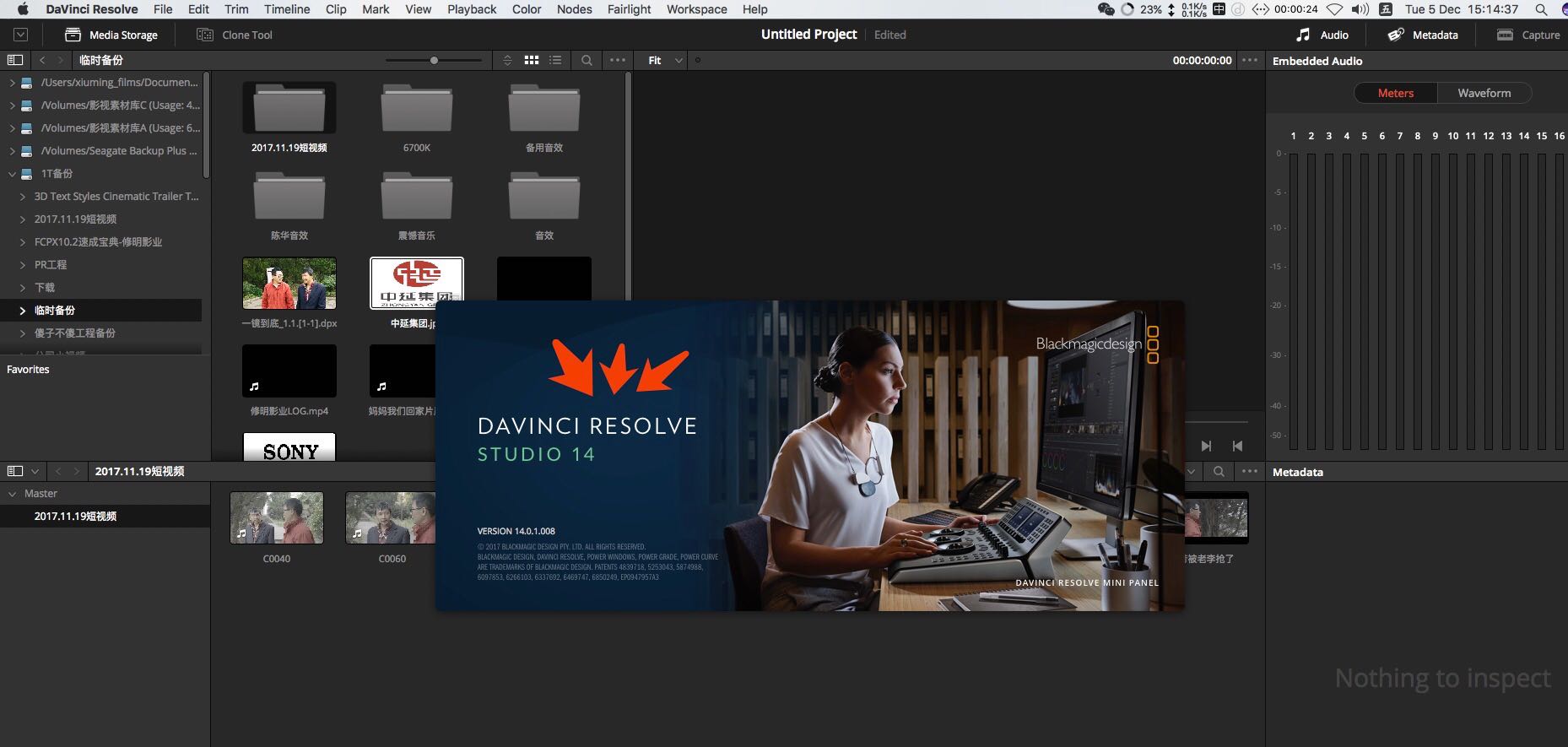Viewport: 1568px width, 747px height.
Task: Select the 陈华音效 folder
Action: click(289, 195)
